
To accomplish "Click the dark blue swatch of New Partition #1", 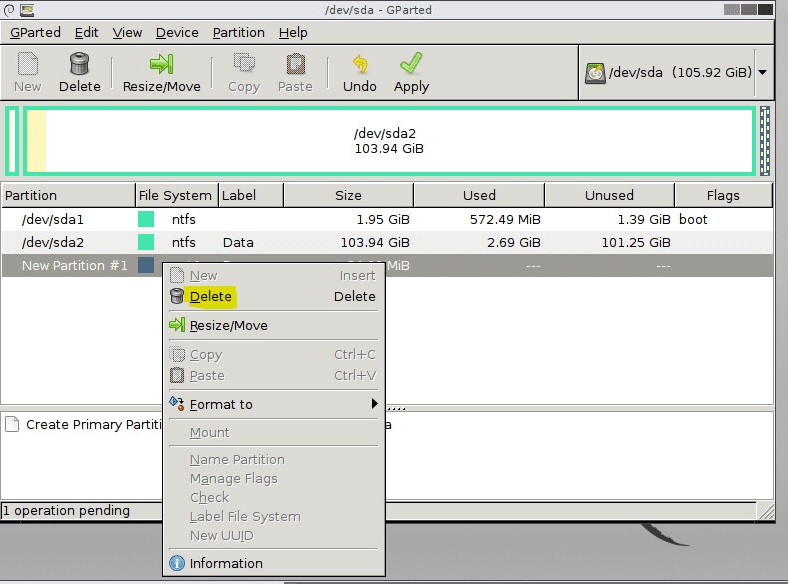I will [x=146, y=265].
